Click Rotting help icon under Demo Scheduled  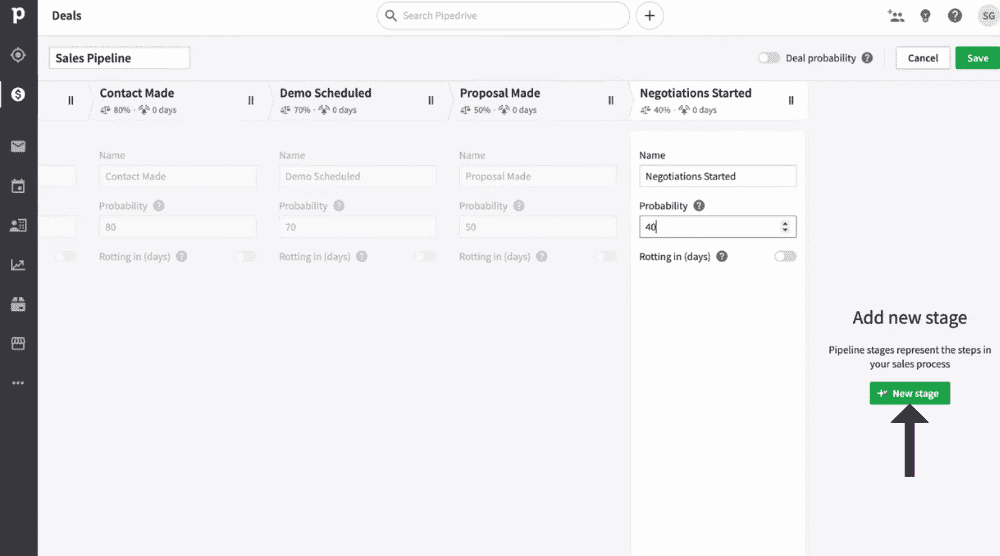coord(362,256)
